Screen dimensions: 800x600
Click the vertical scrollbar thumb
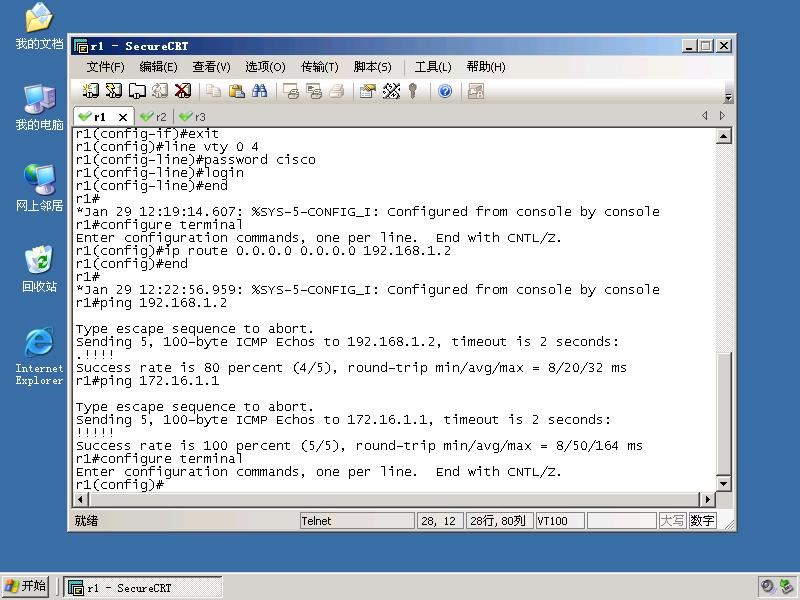723,413
